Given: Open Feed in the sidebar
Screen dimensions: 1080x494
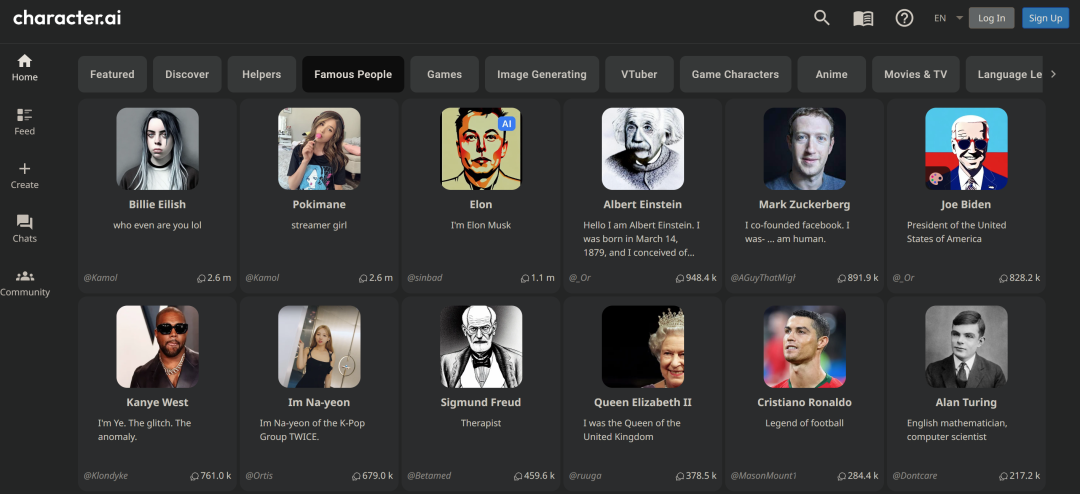Looking at the screenshot, I should pos(25,121).
